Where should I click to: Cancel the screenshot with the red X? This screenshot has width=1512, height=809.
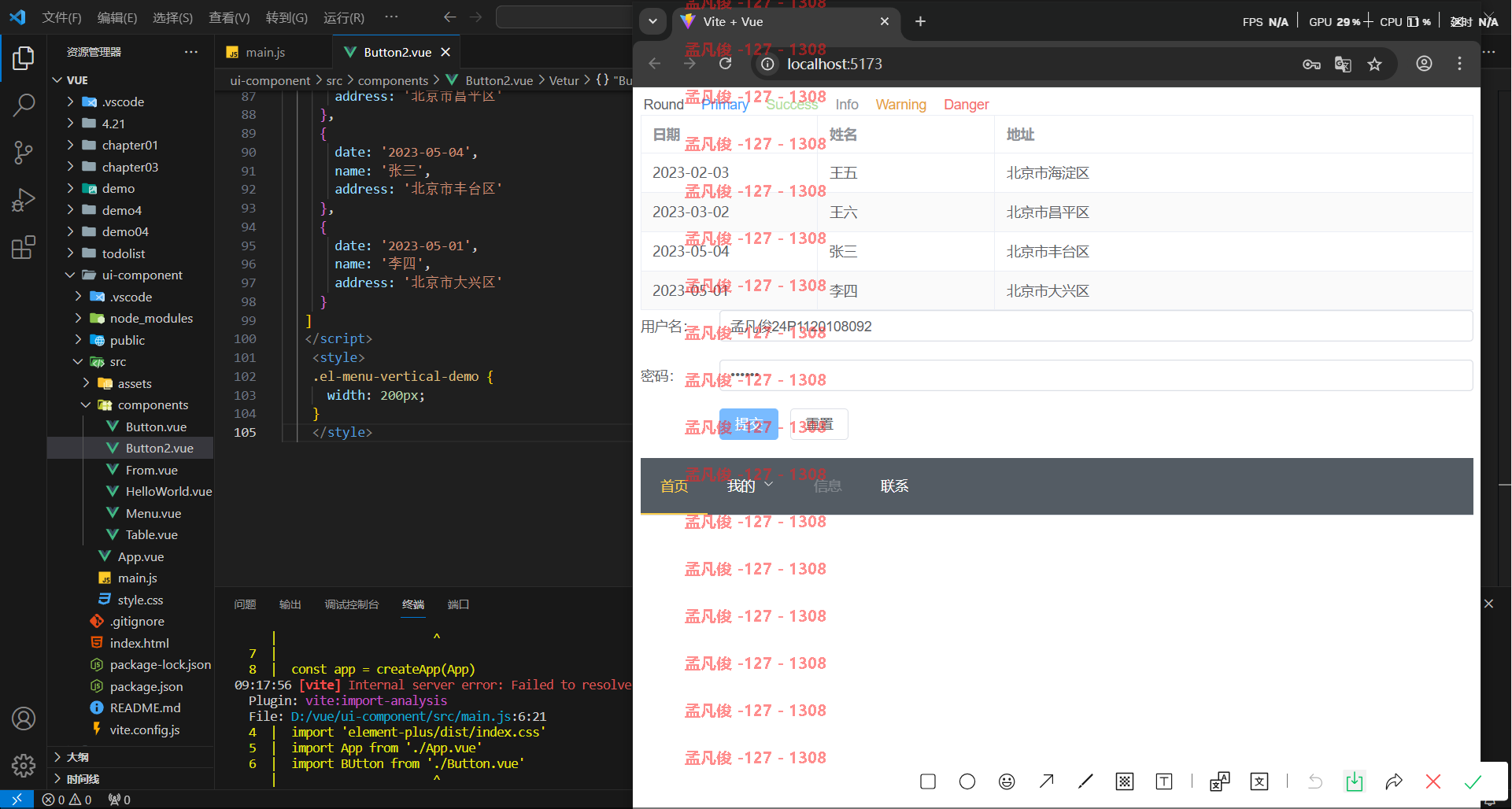[1433, 781]
